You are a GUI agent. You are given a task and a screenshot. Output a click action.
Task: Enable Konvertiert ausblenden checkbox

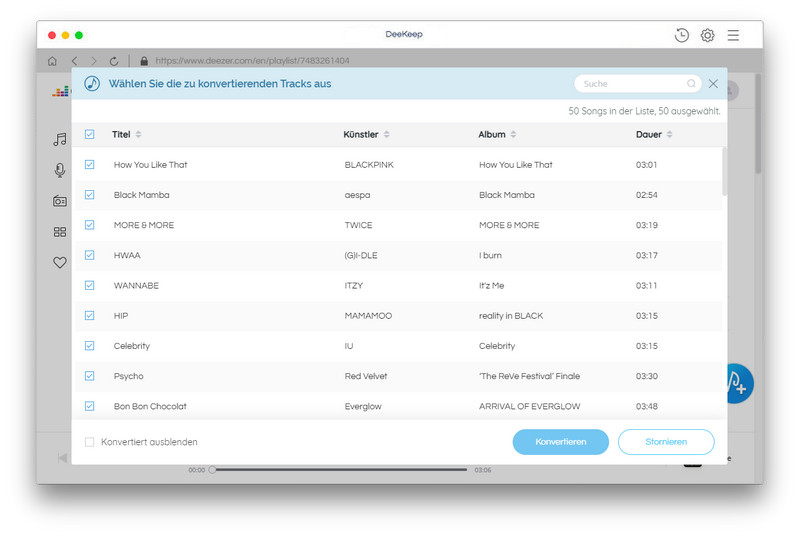tap(90, 442)
